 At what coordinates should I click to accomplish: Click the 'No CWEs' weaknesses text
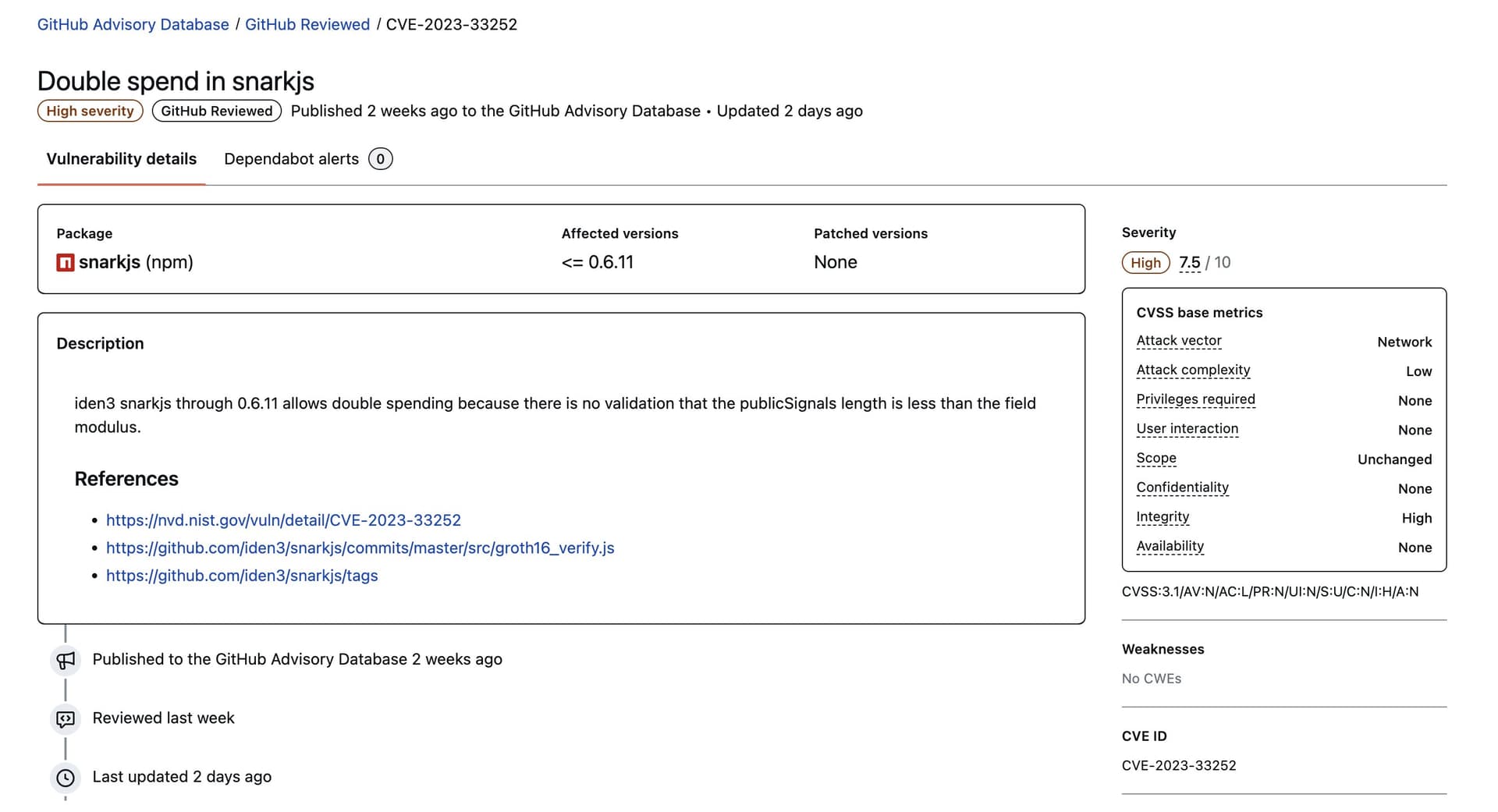1152,679
